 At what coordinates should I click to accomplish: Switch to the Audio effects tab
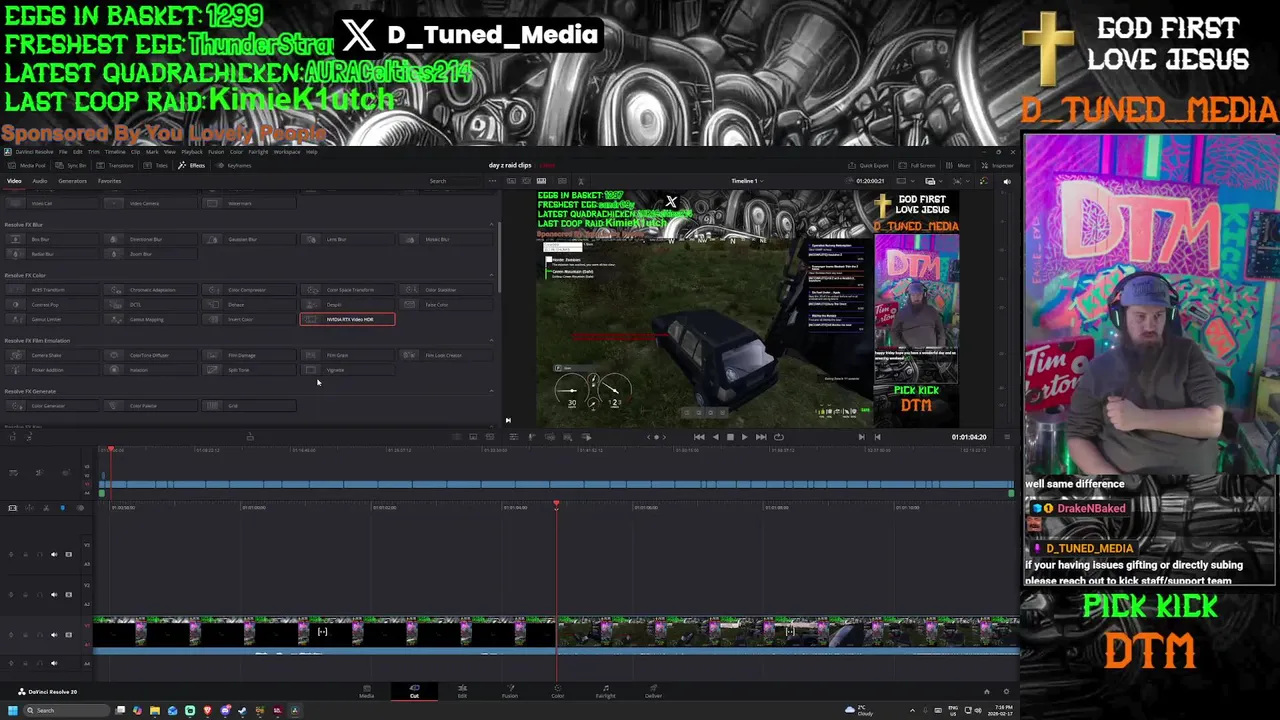pos(40,181)
